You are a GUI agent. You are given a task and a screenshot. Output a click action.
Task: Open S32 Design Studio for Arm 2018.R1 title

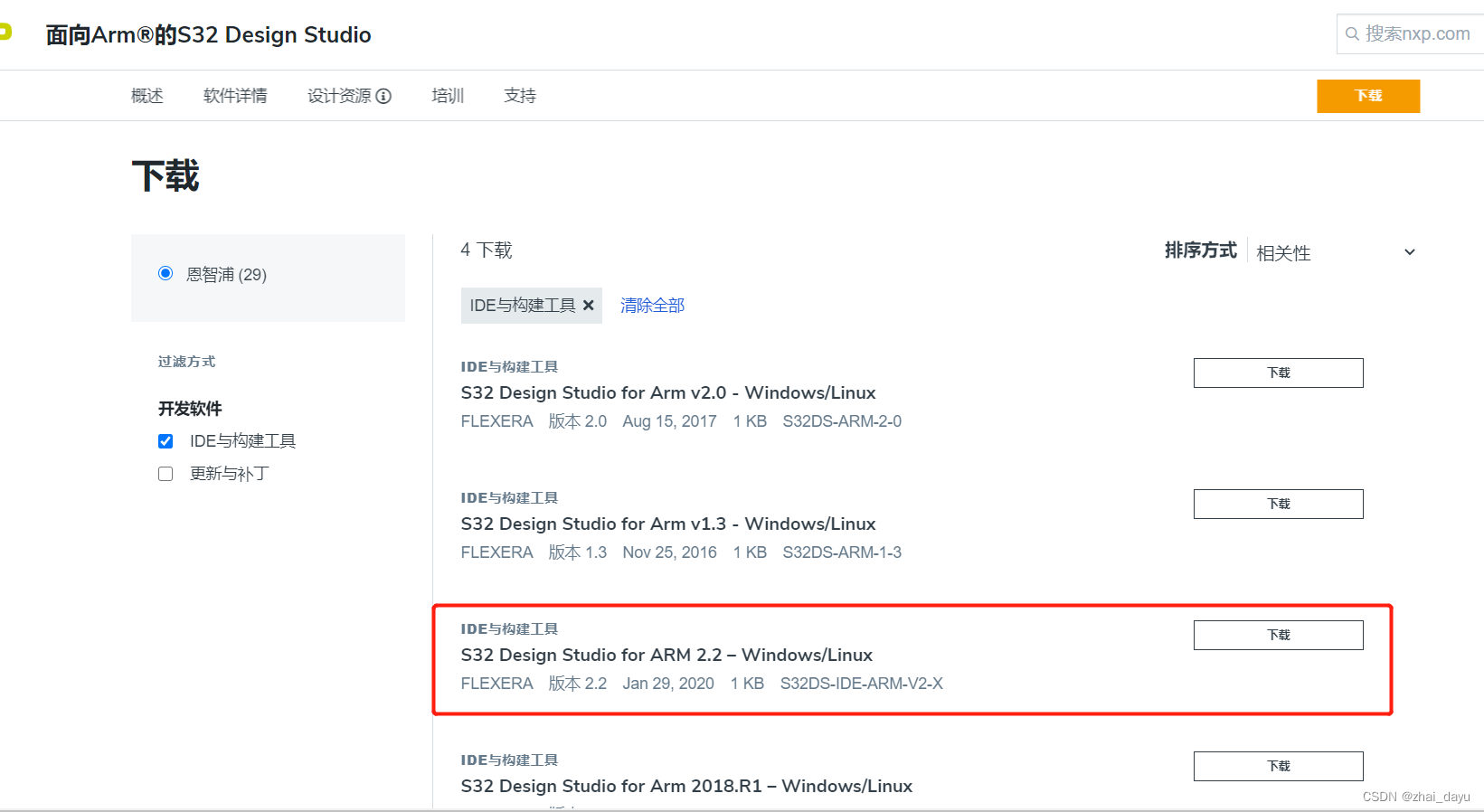click(686, 786)
